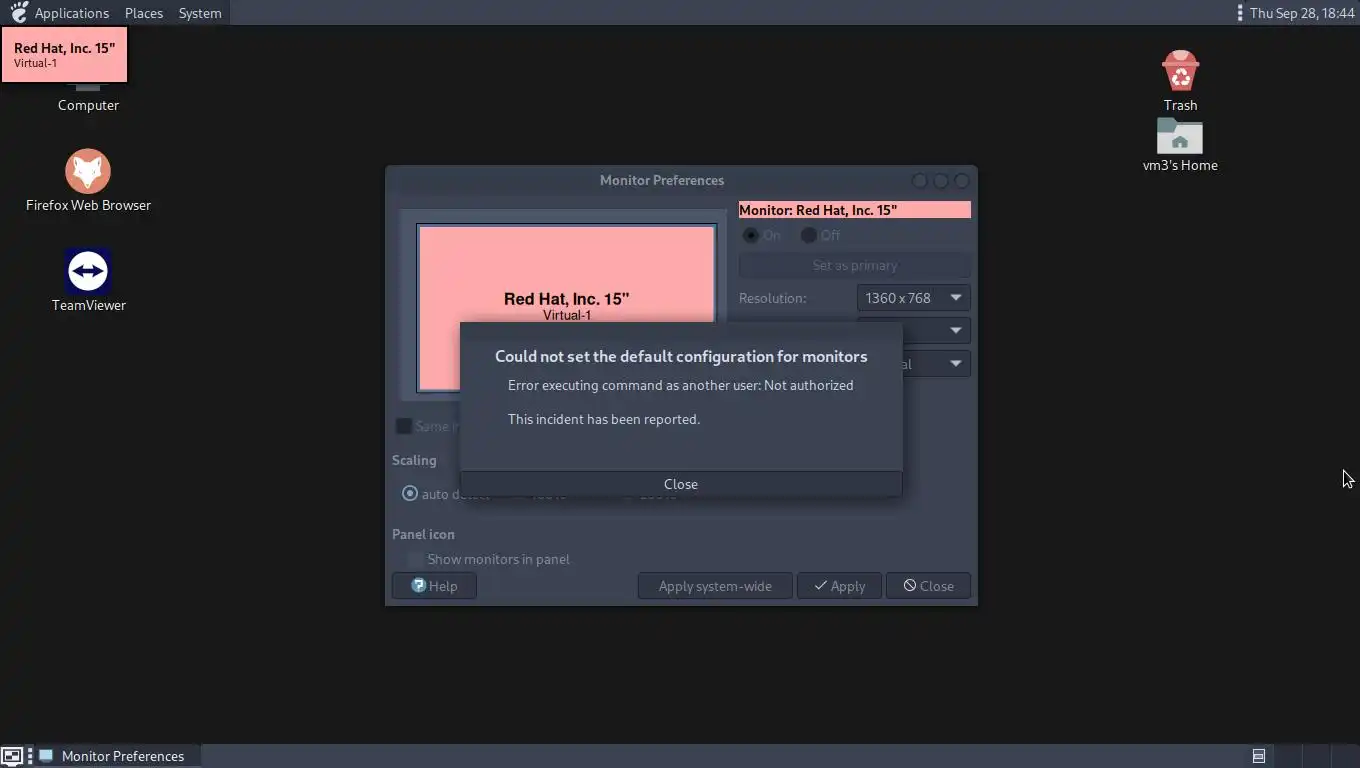Click Close button at bottom of Monitor Preferences
Image resolution: width=1360 pixels, height=768 pixels.
click(928, 586)
